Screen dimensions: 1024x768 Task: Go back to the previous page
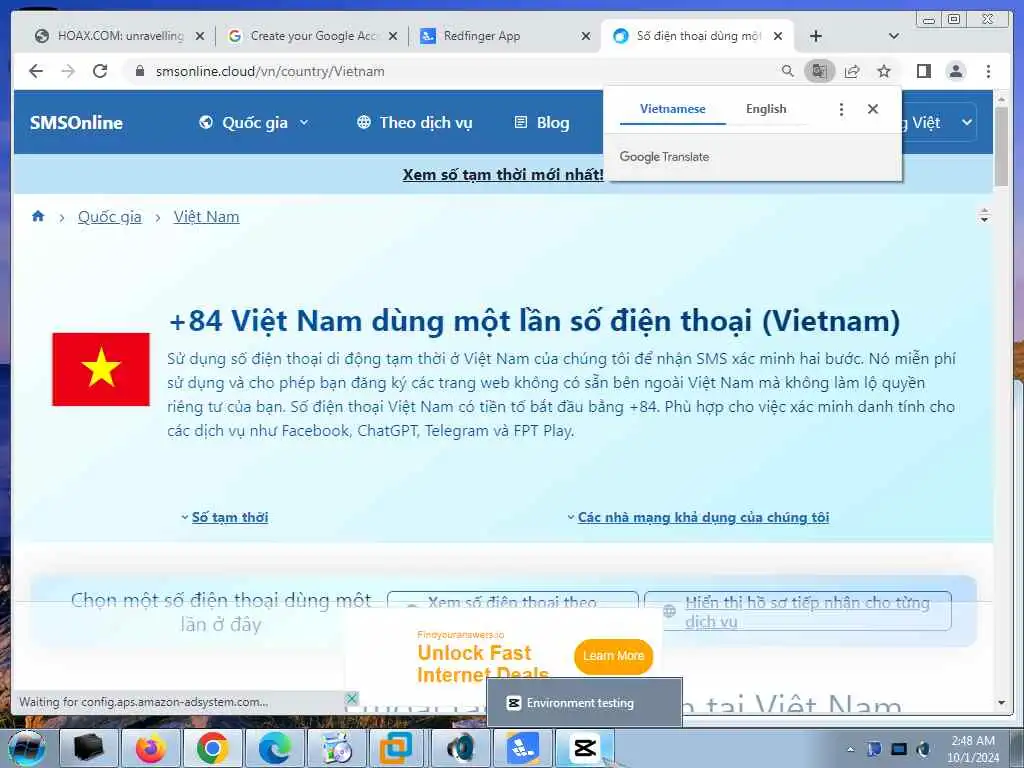click(x=36, y=71)
